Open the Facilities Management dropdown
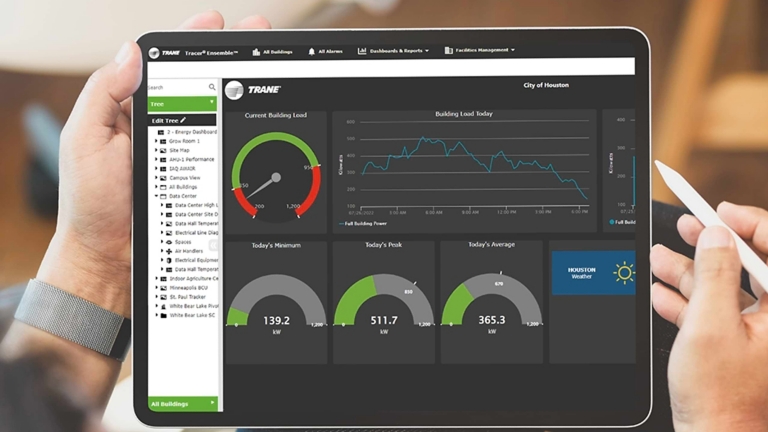The width and height of the screenshot is (768, 432). point(480,50)
